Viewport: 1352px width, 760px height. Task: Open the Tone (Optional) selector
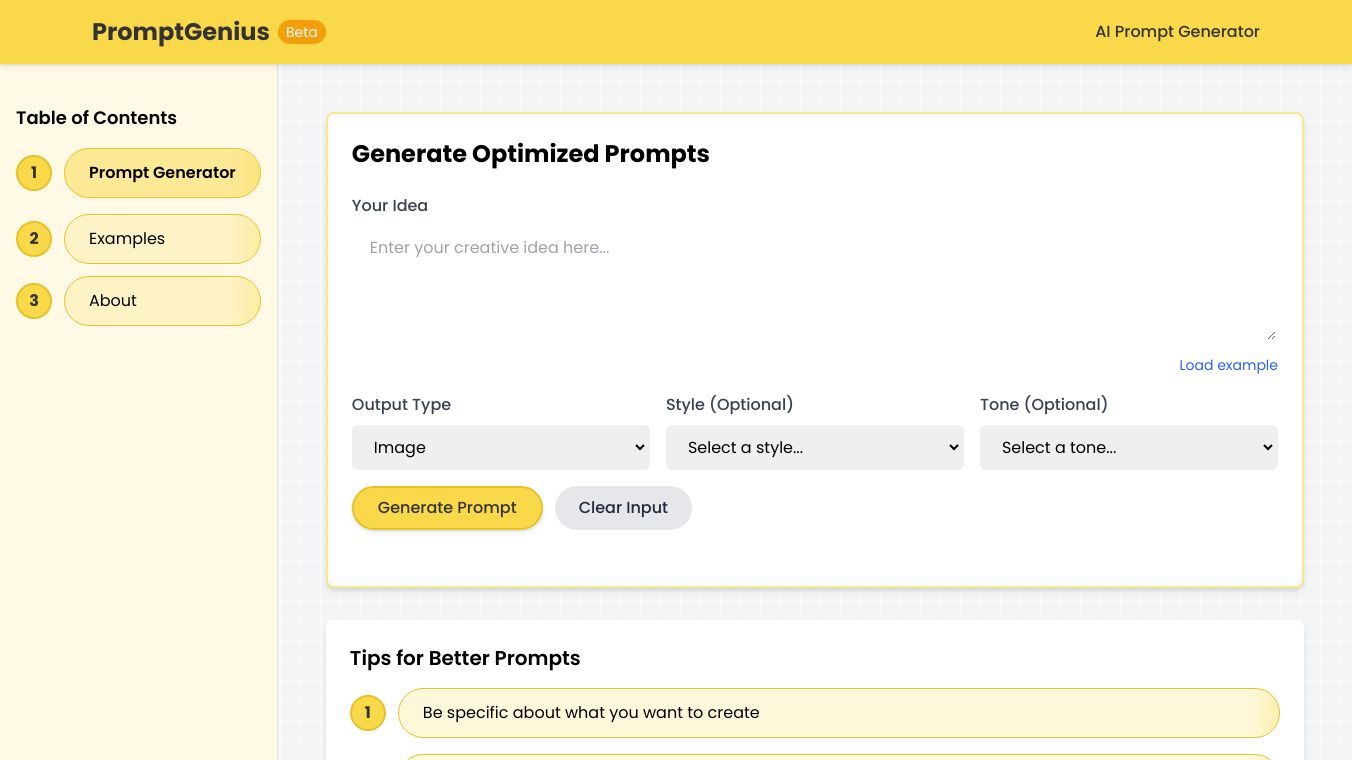point(1128,447)
